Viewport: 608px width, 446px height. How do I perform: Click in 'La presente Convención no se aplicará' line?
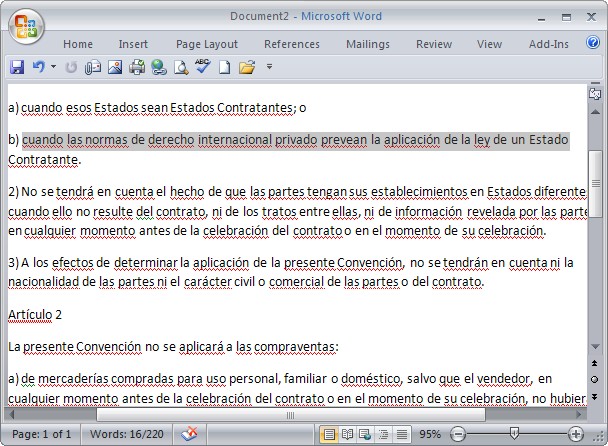[x=173, y=347]
